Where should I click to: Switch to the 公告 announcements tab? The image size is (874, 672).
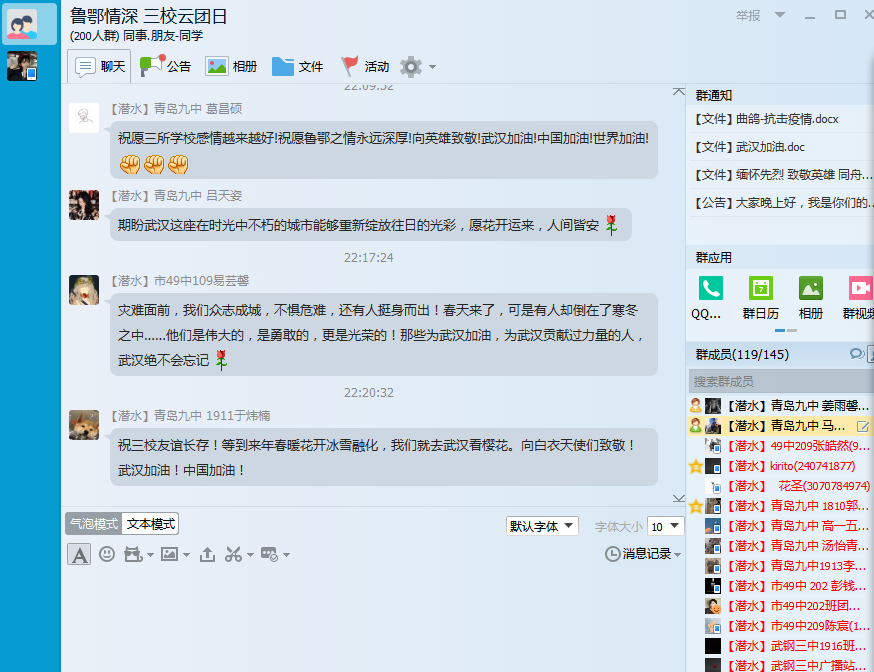click(x=170, y=66)
